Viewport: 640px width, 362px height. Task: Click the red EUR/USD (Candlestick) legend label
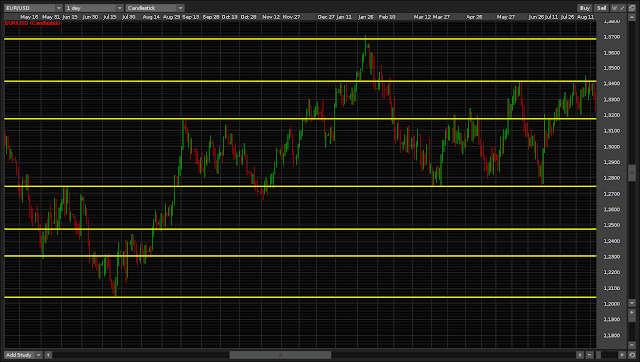[x=33, y=23]
